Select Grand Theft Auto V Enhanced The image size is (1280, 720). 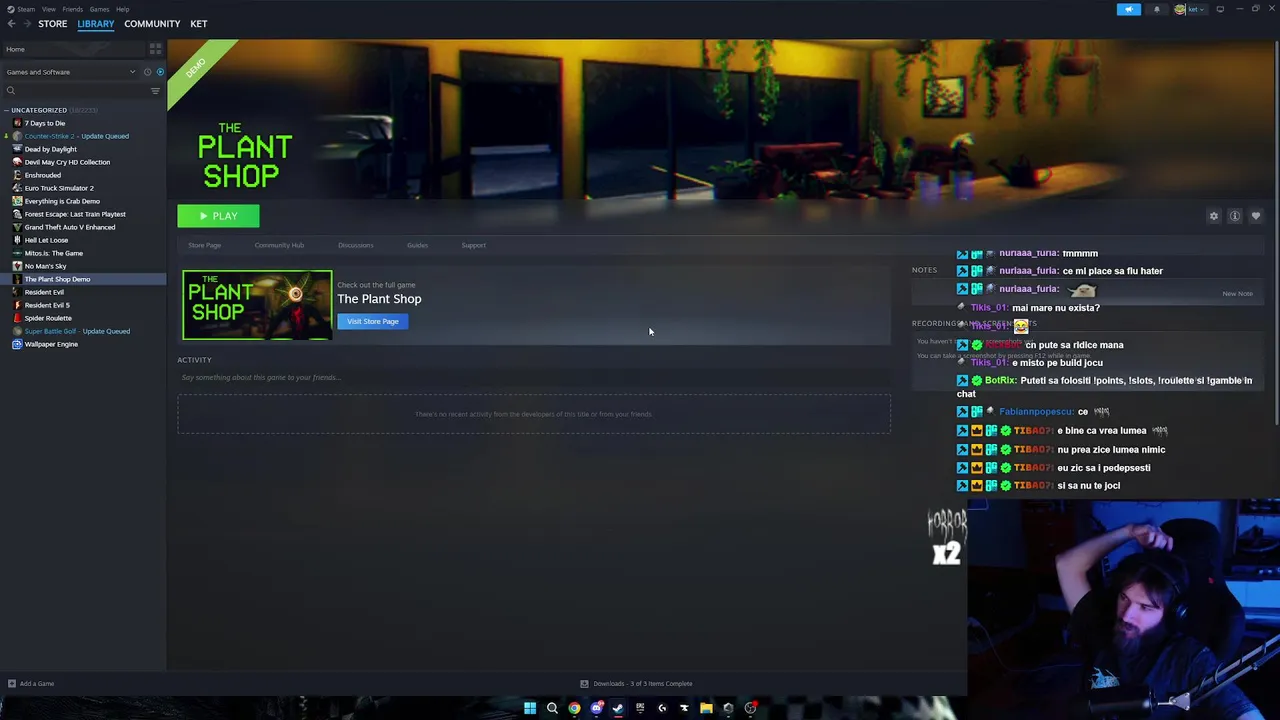coord(70,227)
